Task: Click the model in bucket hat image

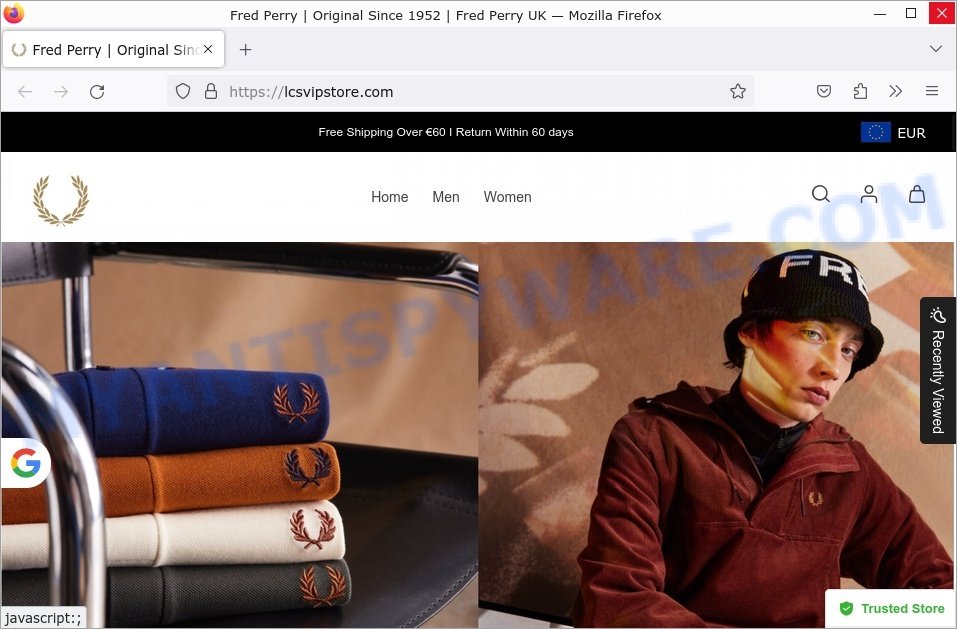Action: pyautogui.click(x=717, y=435)
